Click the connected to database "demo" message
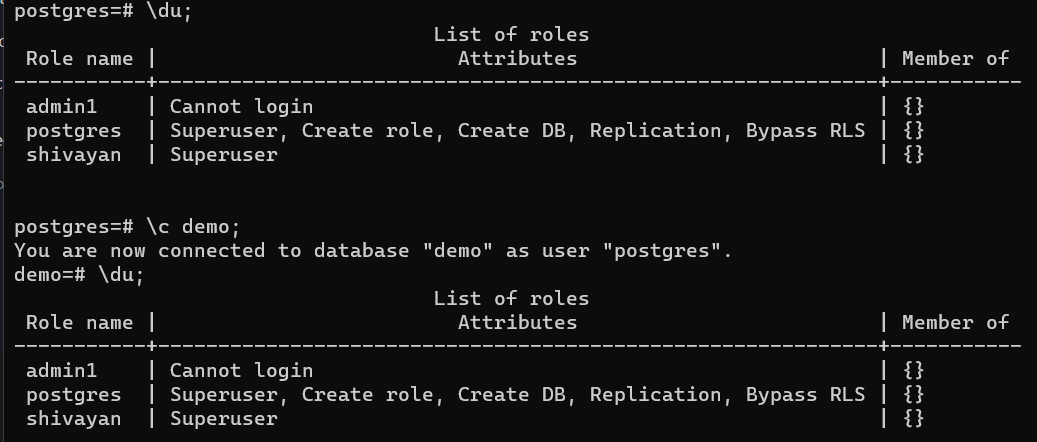The image size is (1037, 442). (373, 250)
